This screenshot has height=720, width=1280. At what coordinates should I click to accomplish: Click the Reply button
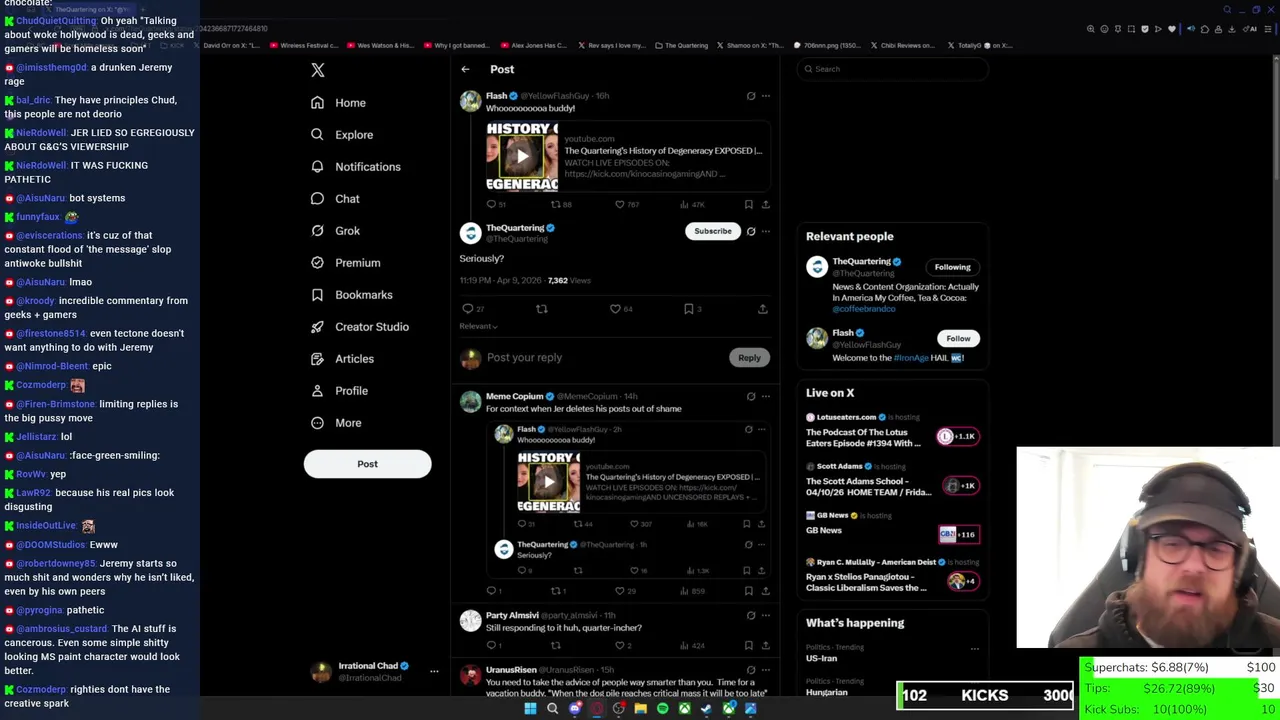coord(749,358)
